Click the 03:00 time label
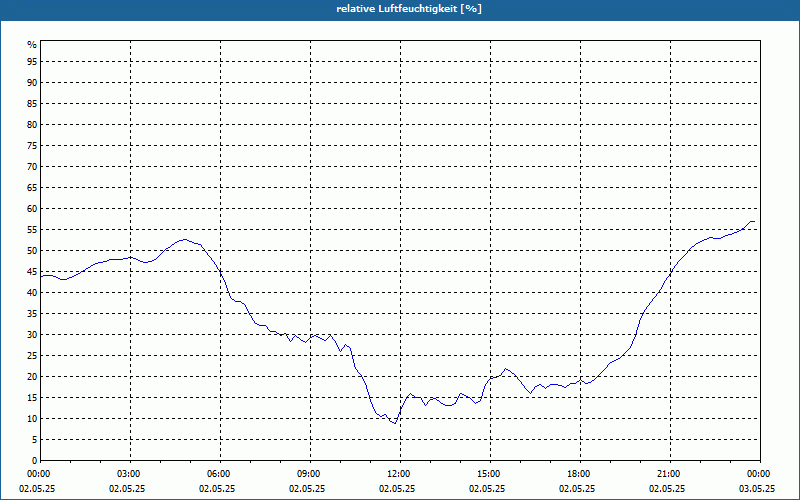This screenshot has width=800, height=500. 130,474
